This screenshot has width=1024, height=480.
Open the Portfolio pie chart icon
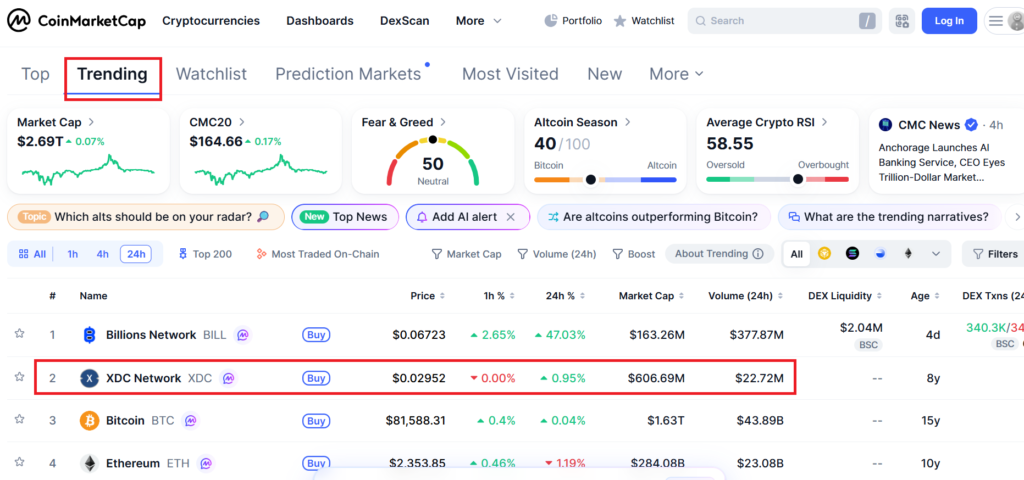pyautogui.click(x=551, y=21)
